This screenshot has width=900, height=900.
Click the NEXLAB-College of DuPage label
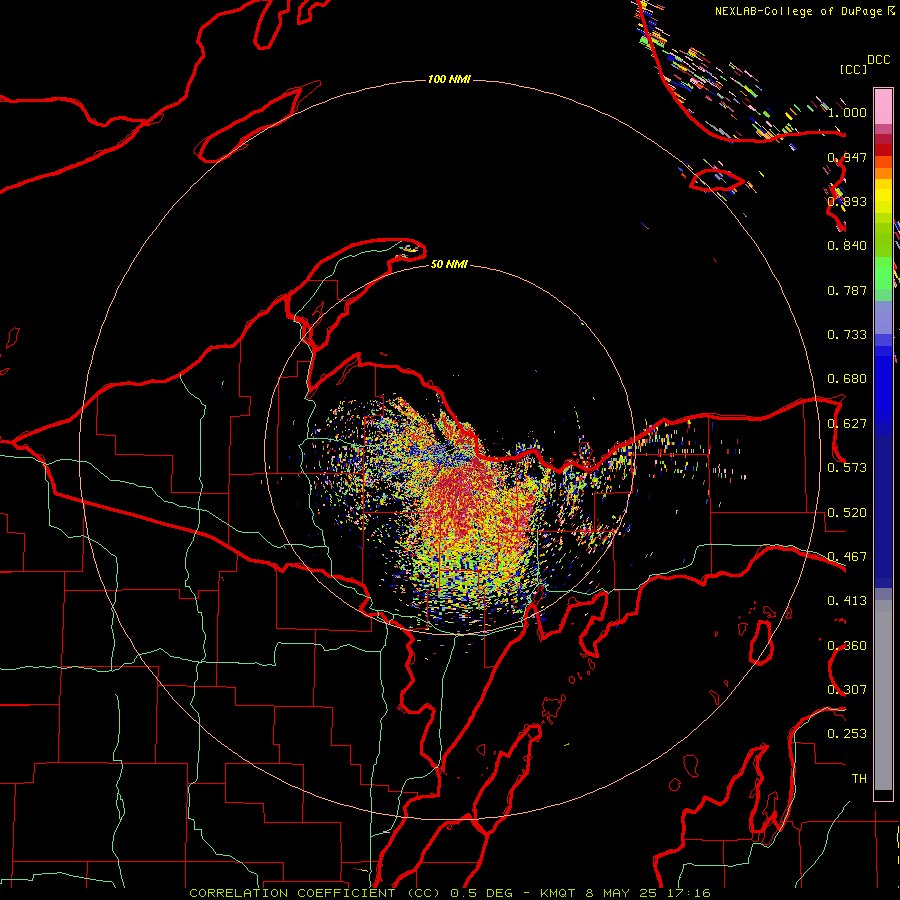click(x=798, y=11)
